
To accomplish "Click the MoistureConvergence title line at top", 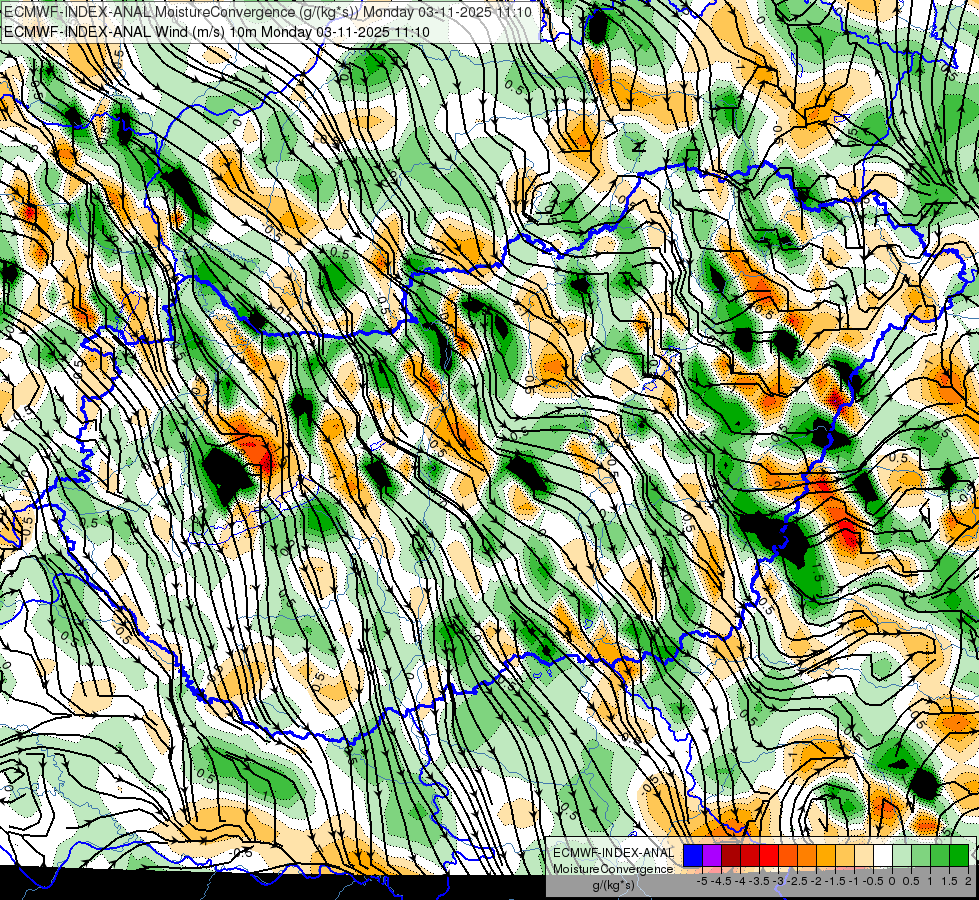I will (x=267, y=12).
